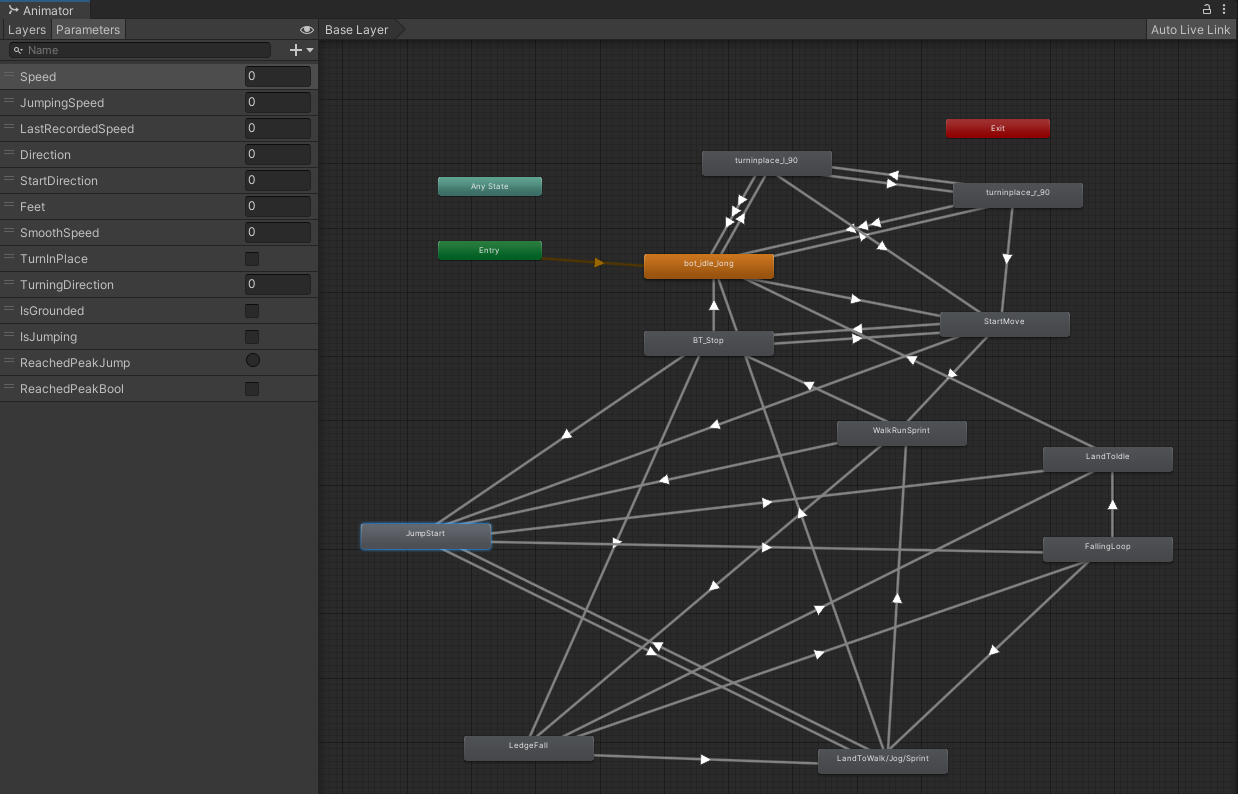This screenshot has width=1238, height=794.
Task: Enable the IsJumping checkbox
Action: coord(252,337)
